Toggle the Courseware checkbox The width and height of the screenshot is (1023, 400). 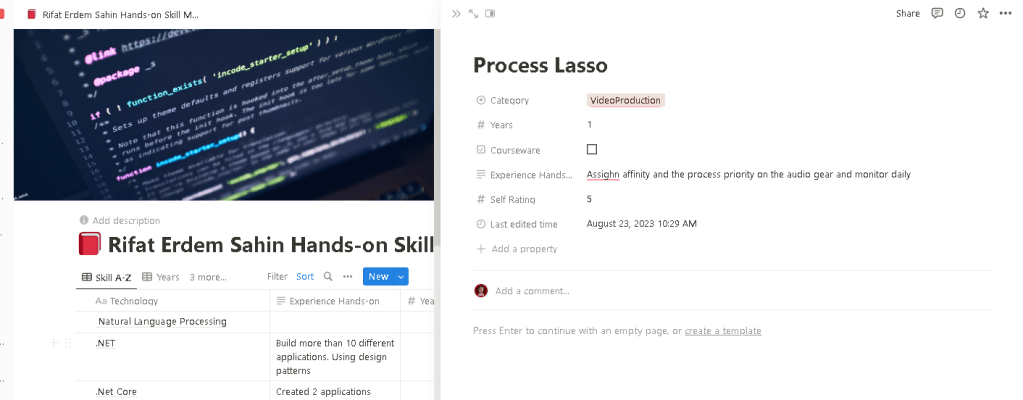pyautogui.click(x=592, y=149)
